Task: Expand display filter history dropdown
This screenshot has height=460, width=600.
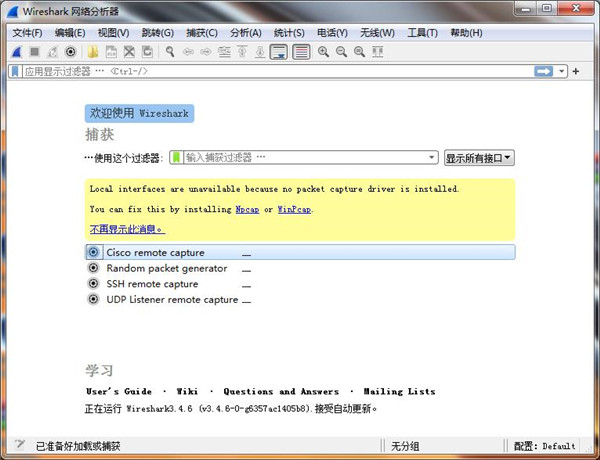Action: 561,71
